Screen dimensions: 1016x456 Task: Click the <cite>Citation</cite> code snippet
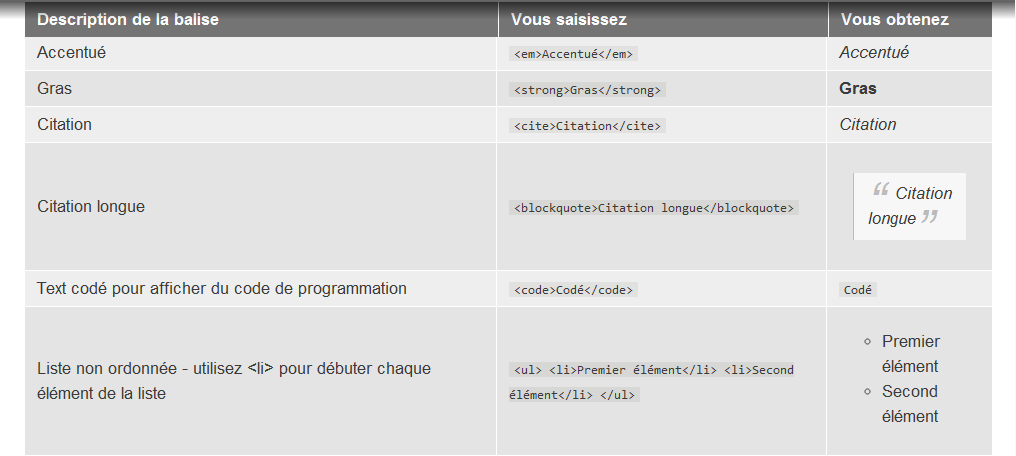[x=587, y=126]
